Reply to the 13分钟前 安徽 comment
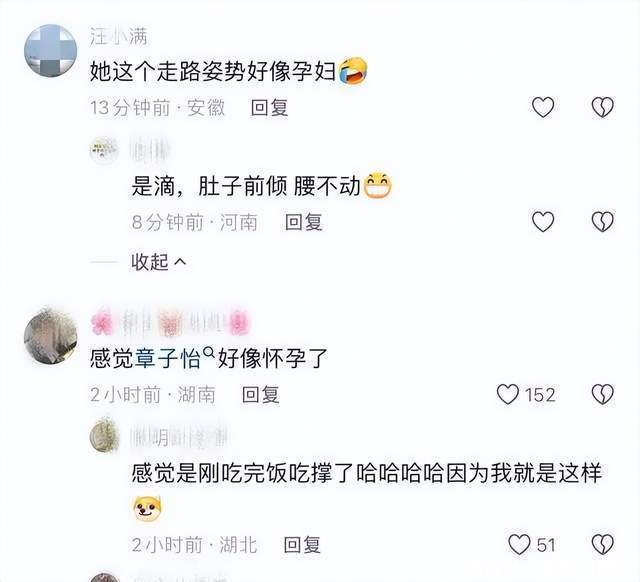 click(269, 108)
